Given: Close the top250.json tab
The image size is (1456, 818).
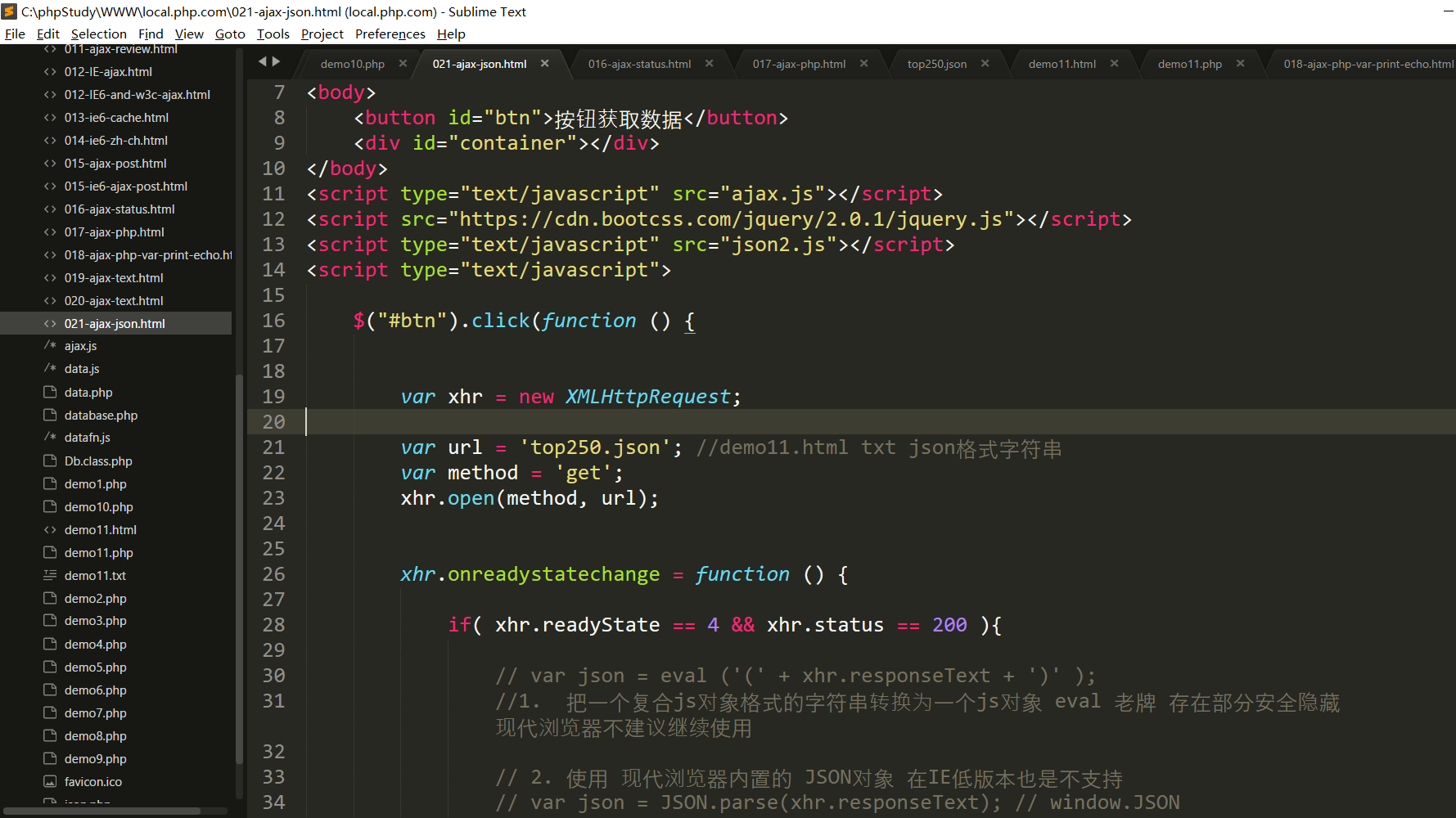Looking at the screenshot, I should click(x=985, y=64).
